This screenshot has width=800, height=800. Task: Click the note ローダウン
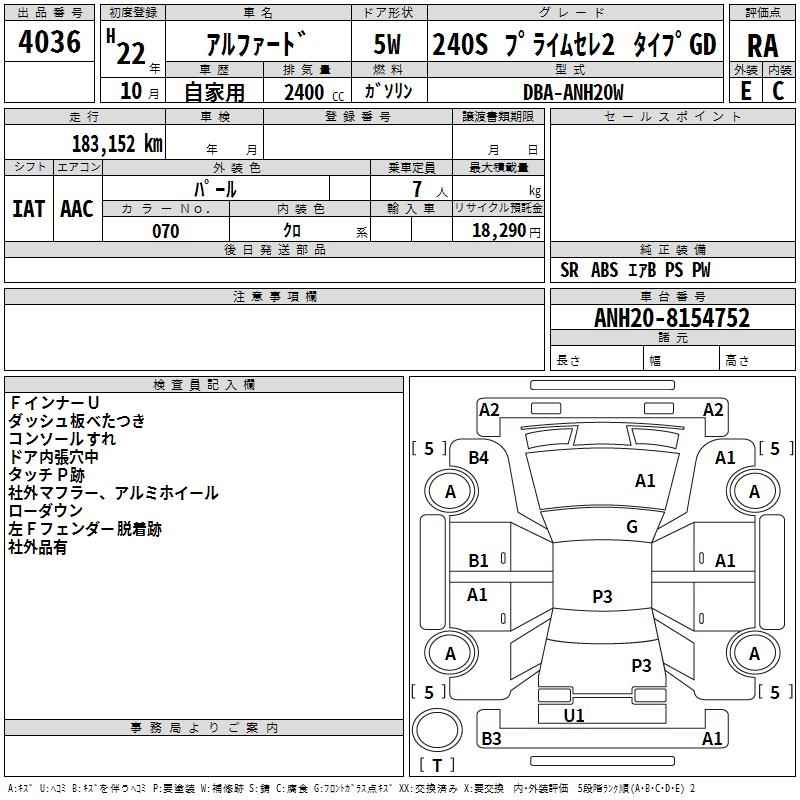45,511
